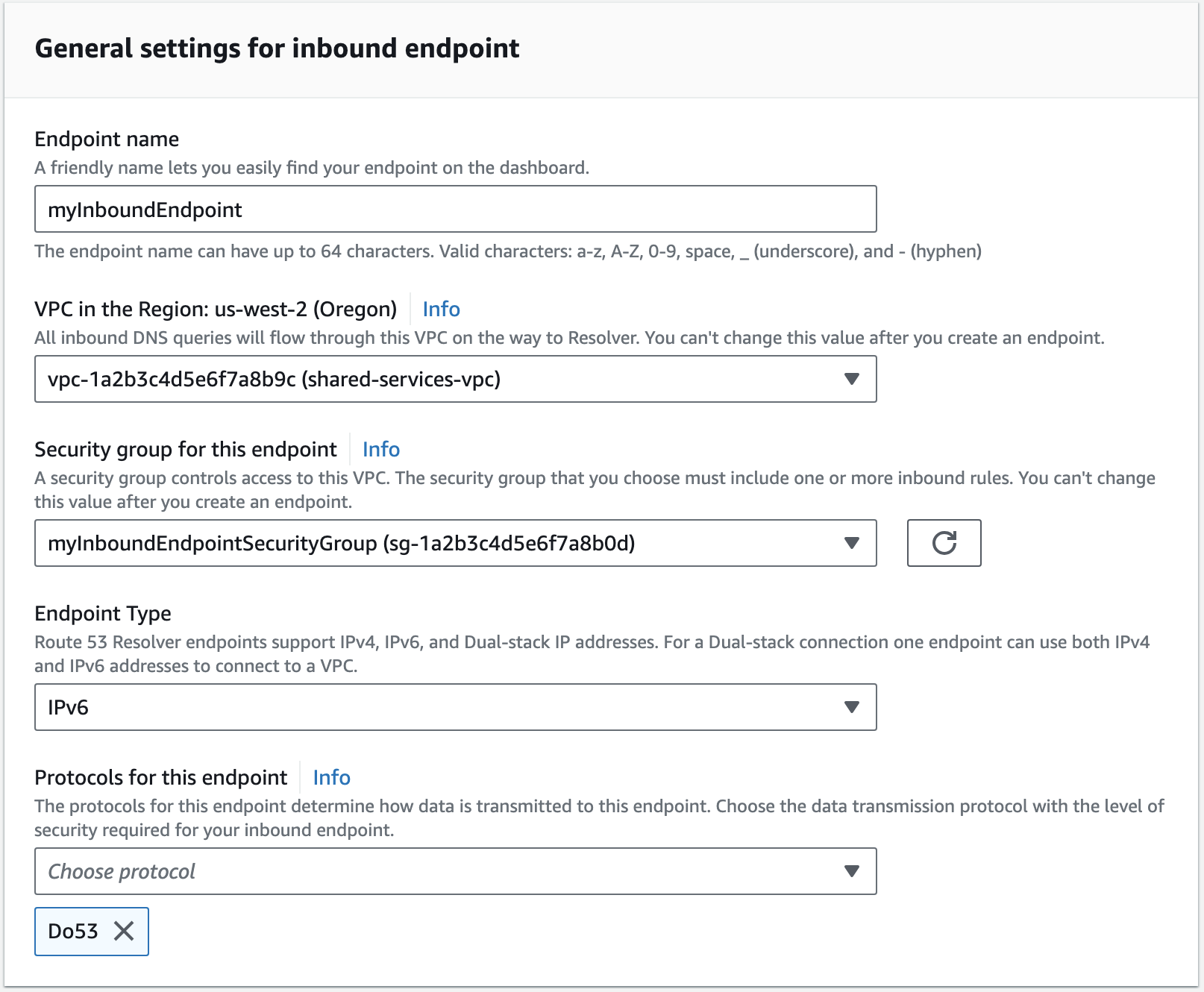The image size is (1204, 992).
Task: Select the Do53 protocol chip
Action: coord(72,932)
